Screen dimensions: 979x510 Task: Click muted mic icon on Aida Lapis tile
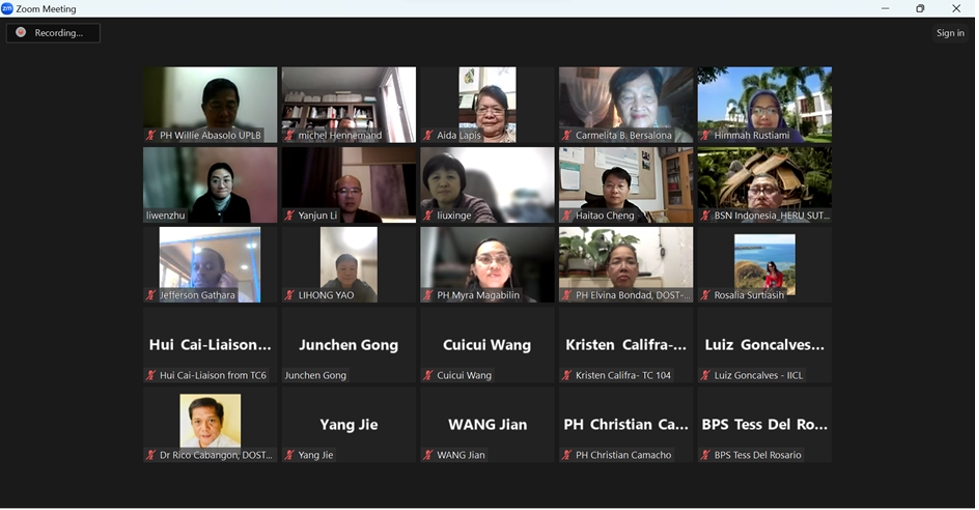click(428, 135)
